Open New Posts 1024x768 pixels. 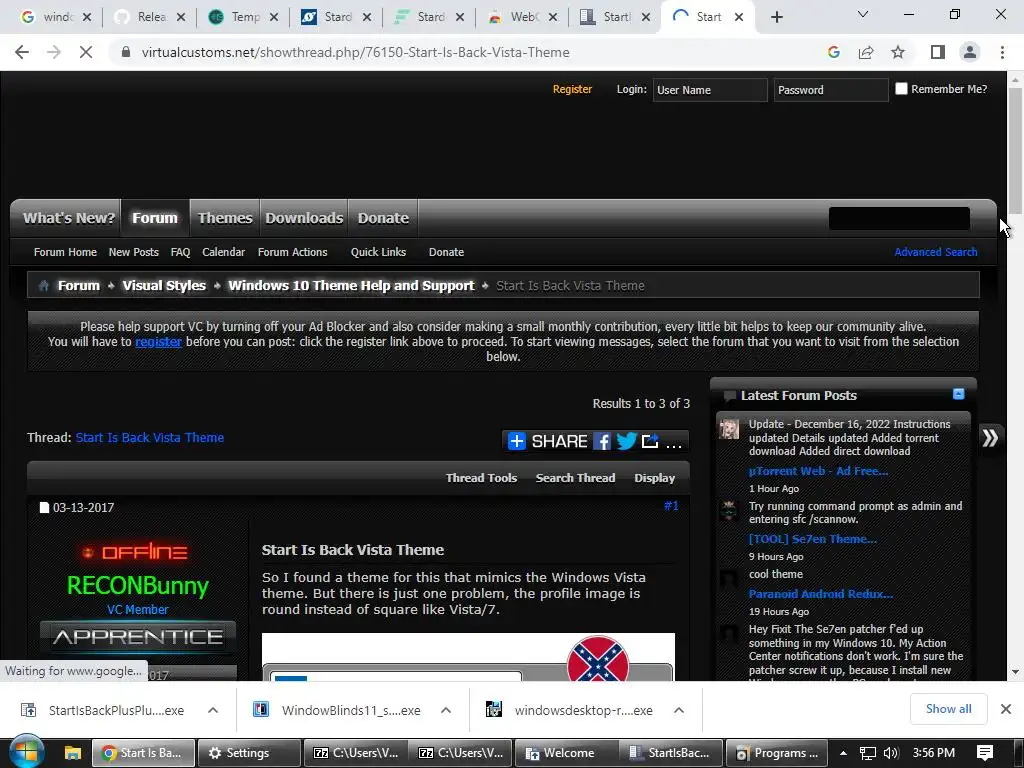(133, 252)
